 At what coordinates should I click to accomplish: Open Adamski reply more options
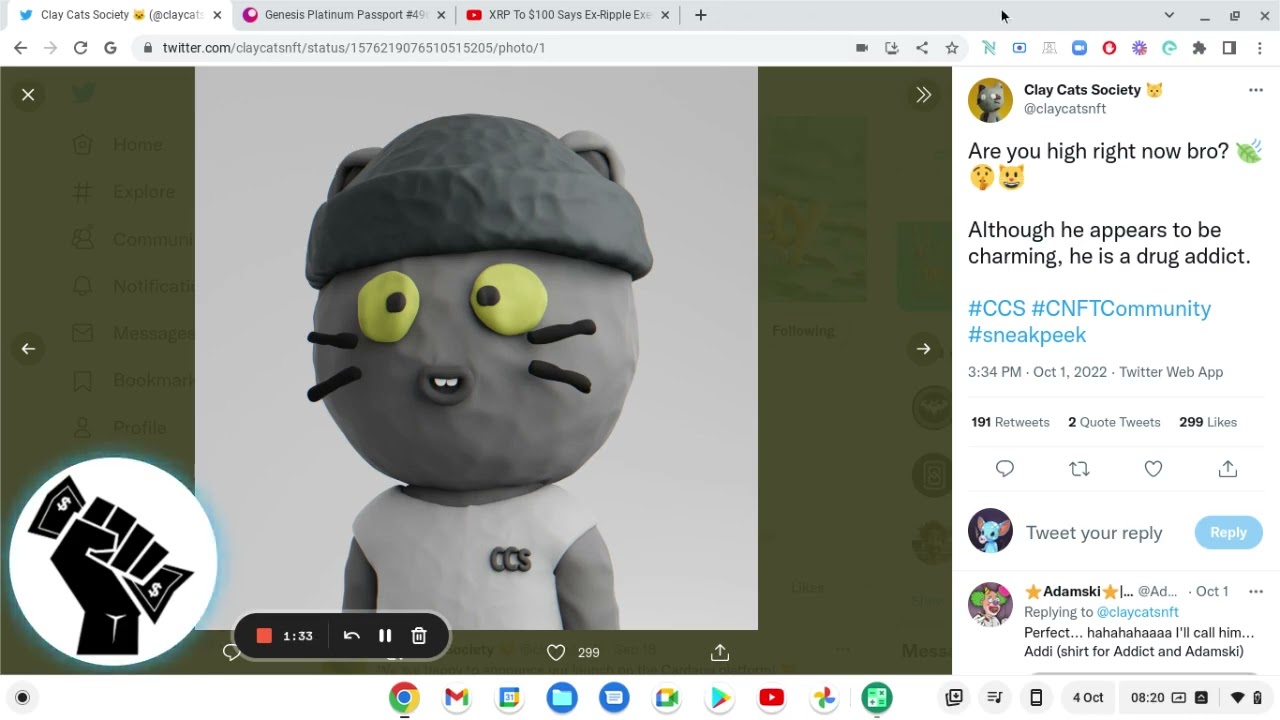click(x=1256, y=591)
